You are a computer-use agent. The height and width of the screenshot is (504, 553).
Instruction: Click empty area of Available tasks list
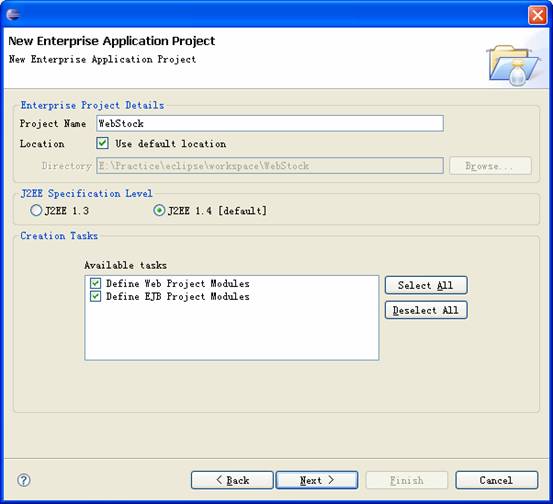tap(232, 332)
